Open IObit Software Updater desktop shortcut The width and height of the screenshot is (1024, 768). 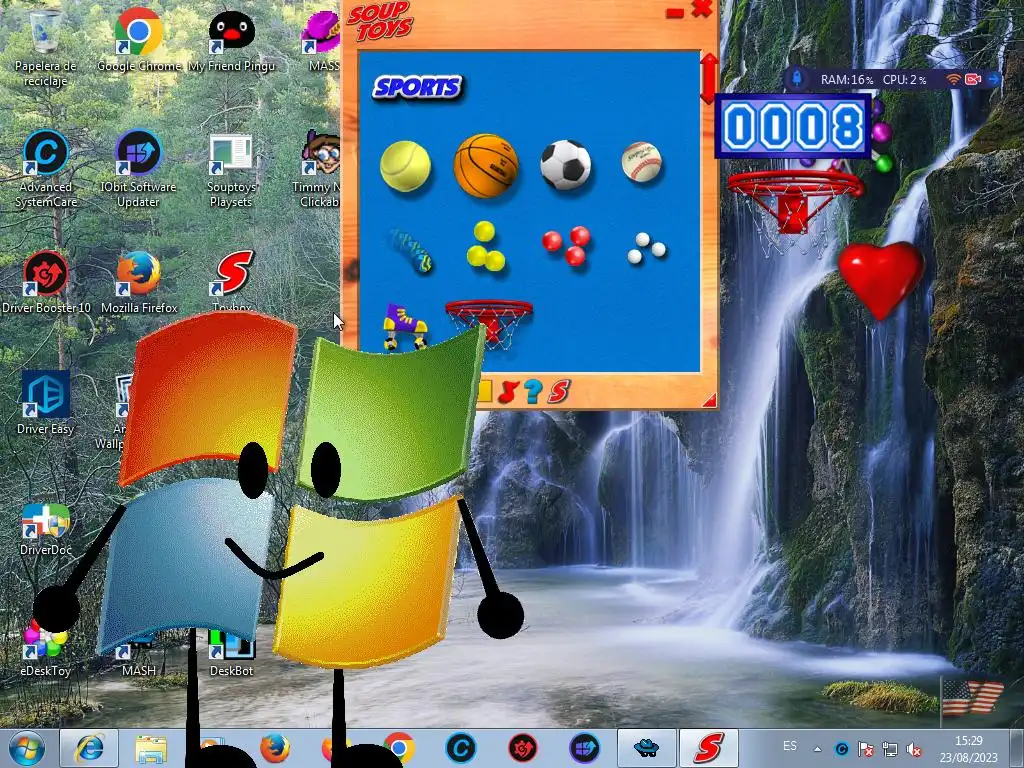pyautogui.click(x=138, y=169)
